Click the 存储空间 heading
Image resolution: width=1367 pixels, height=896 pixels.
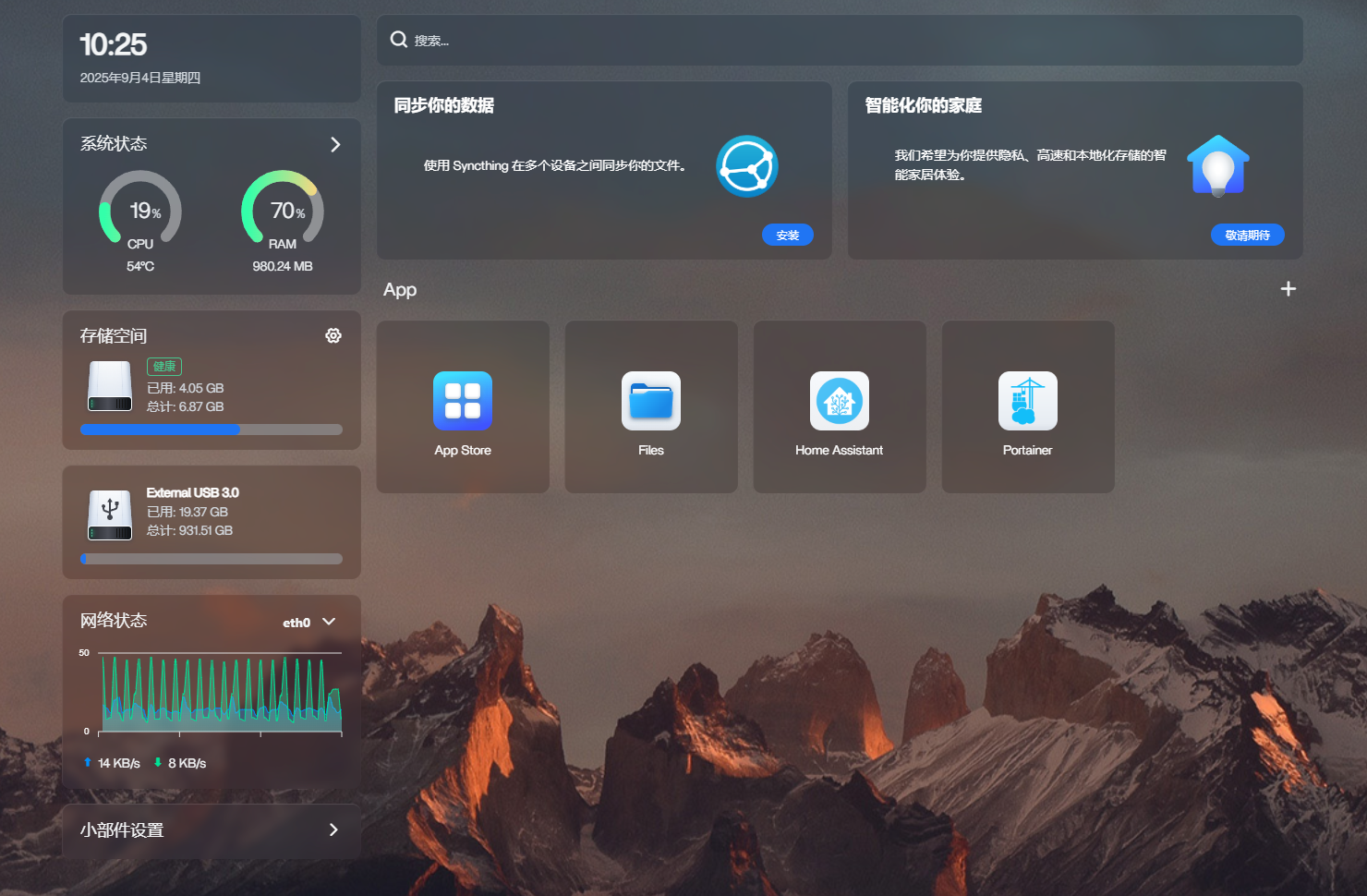click(x=114, y=335)
